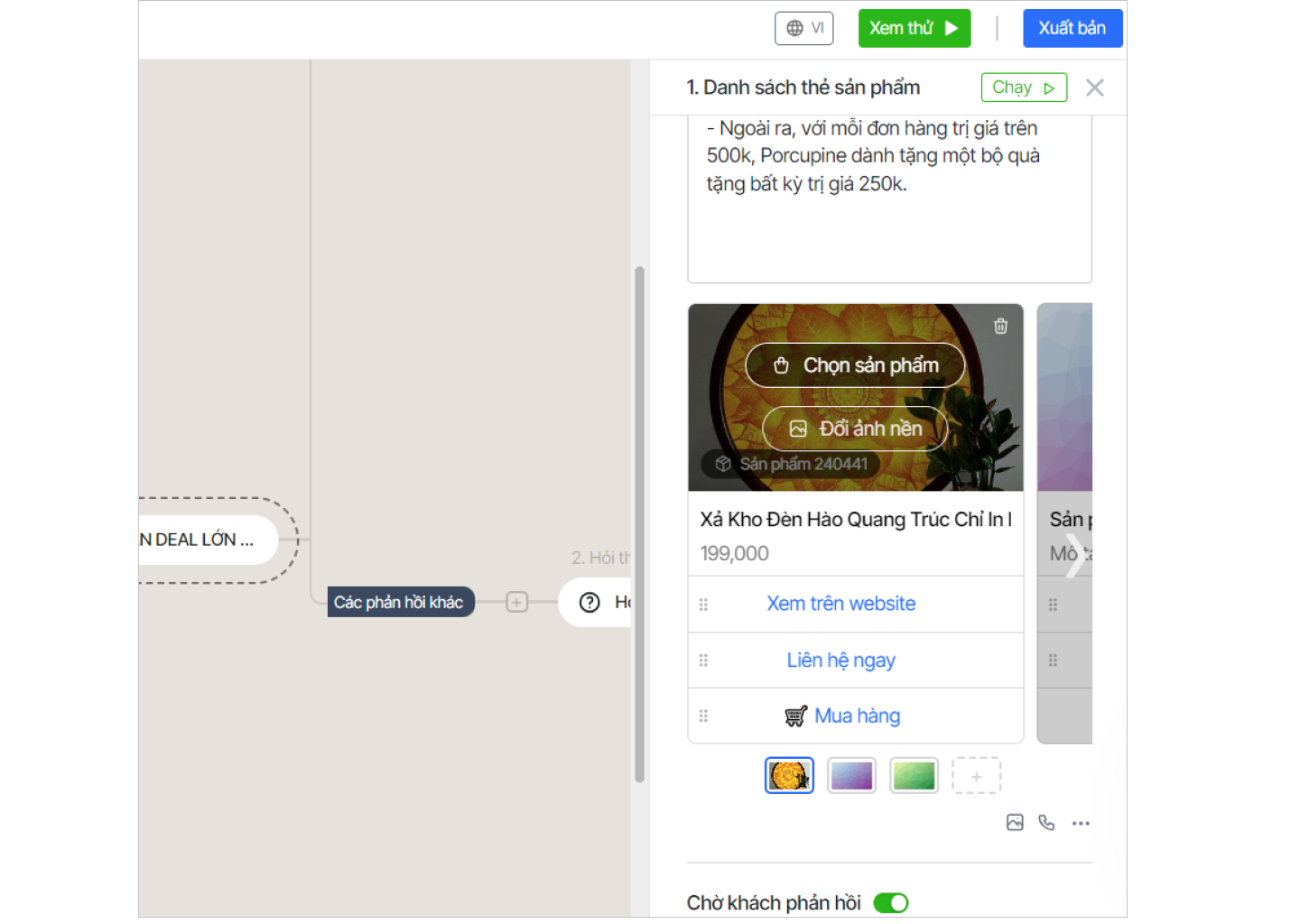This screenshot has width=1300, height=924.
Task: Delete product card with trash icon
Action: pyautogui.click(x=1000, y=327)
